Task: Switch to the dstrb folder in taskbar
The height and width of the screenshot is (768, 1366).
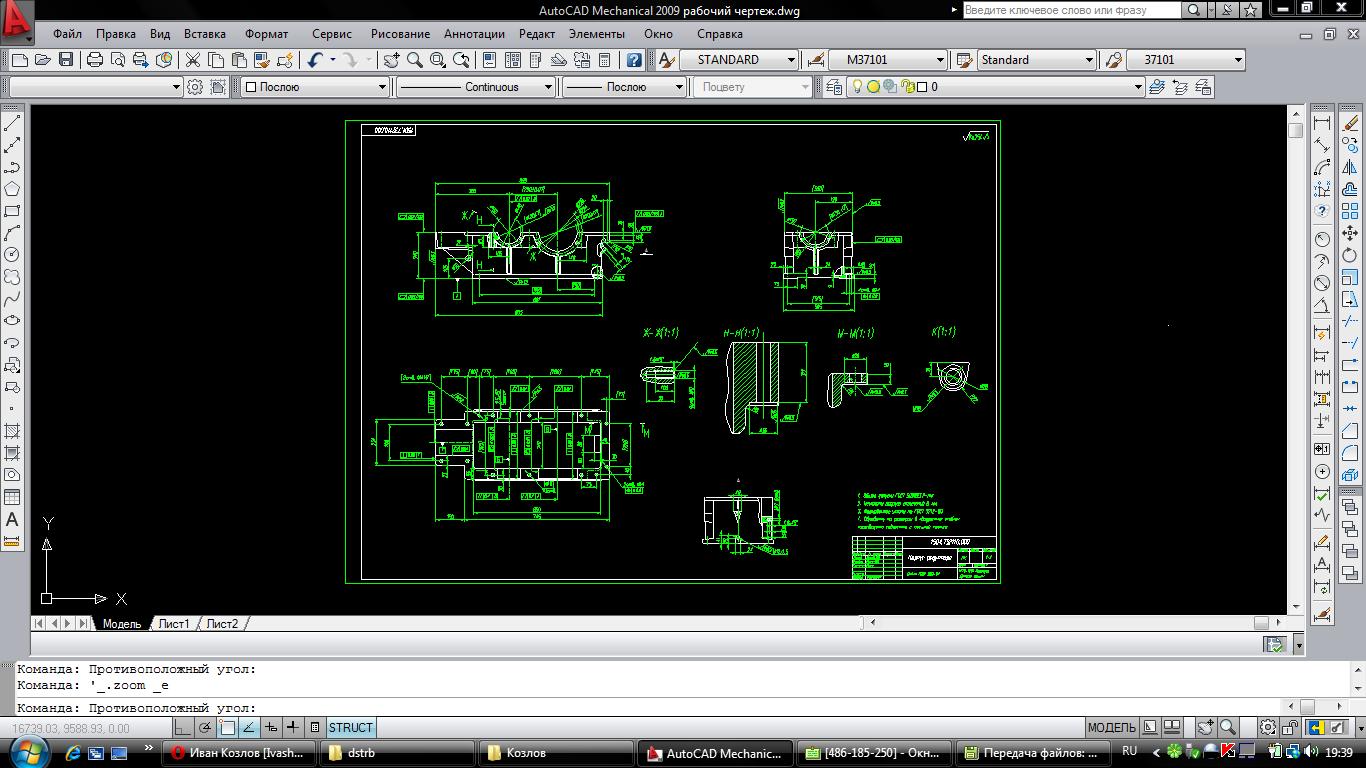Action: click(396, 753)
